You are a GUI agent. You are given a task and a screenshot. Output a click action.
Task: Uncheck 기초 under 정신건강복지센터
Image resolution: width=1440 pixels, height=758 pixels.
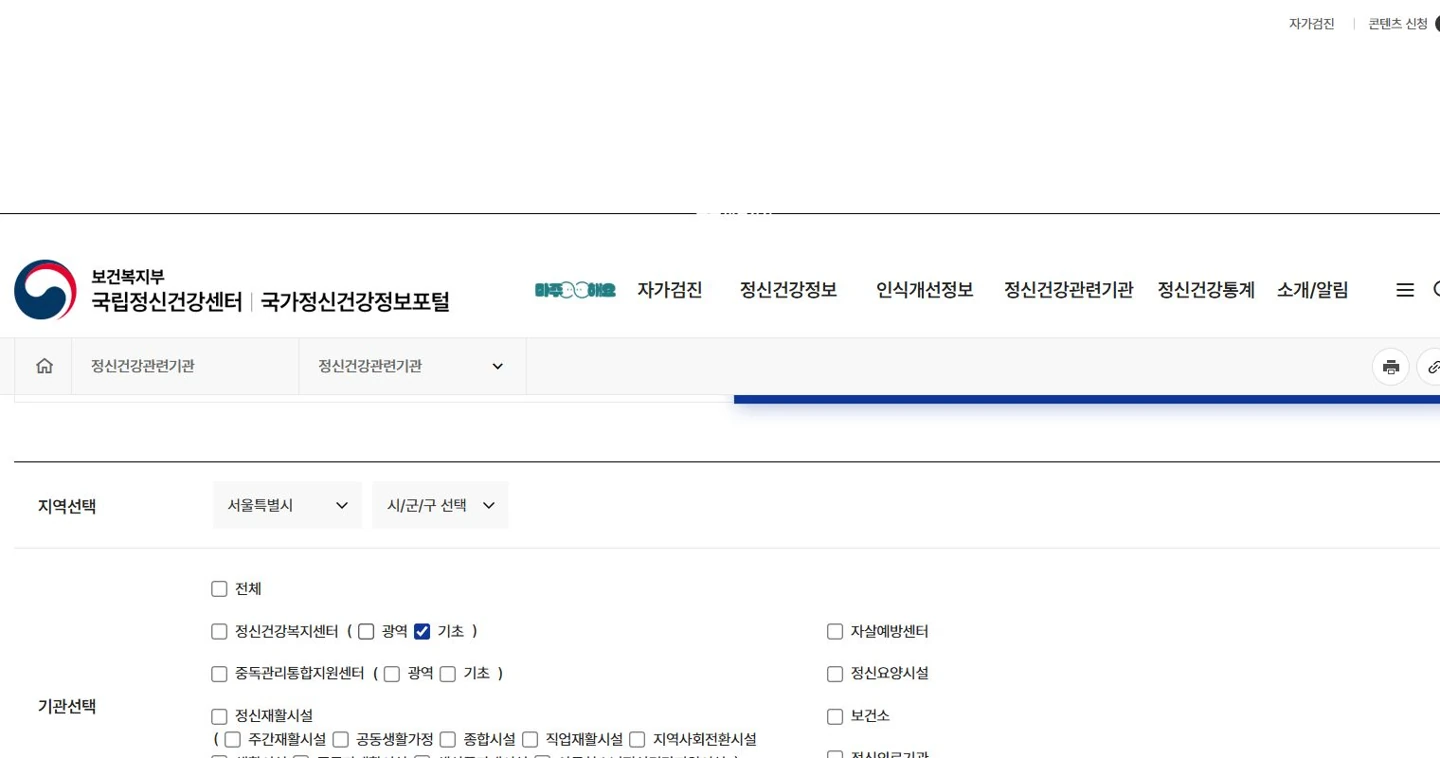click(422, 631)
